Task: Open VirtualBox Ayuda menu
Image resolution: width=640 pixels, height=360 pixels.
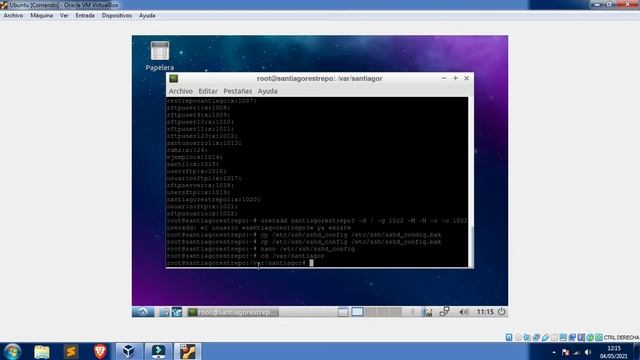Action: 147,16
